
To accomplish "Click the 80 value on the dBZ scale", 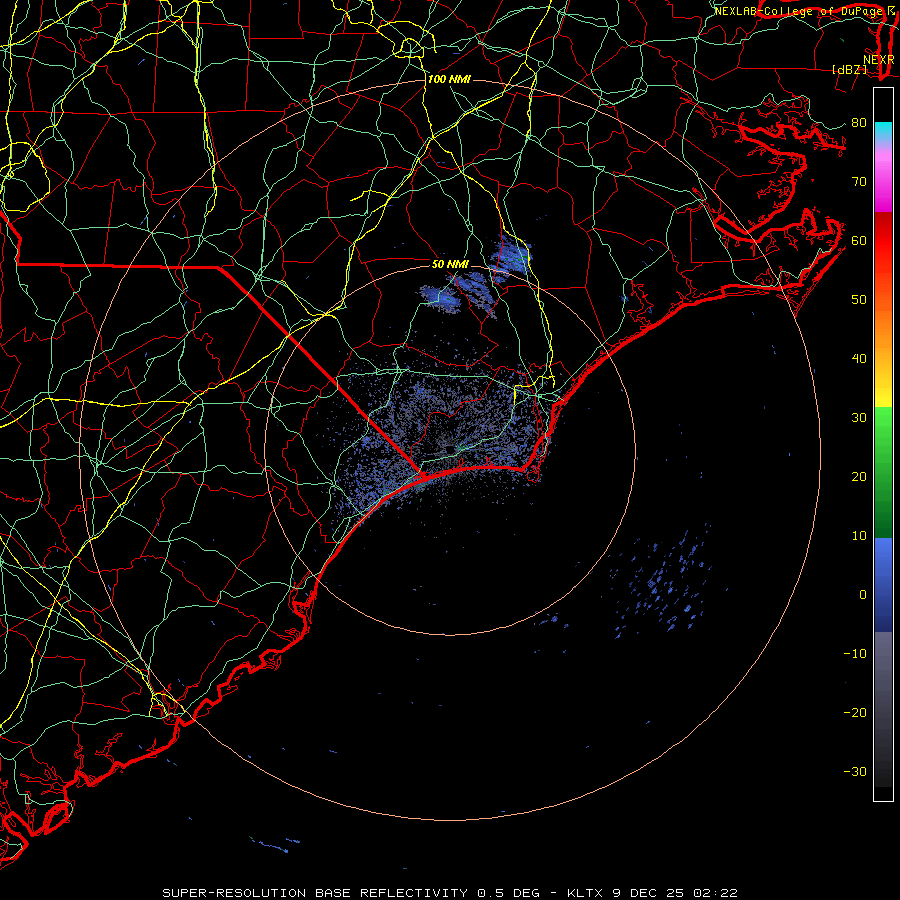I will click(x=859, y=122).
